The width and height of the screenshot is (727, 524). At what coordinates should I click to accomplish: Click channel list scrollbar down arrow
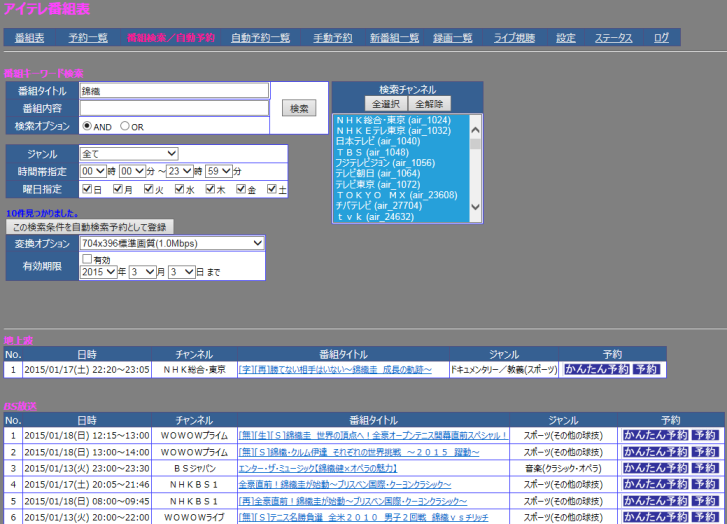click(x=475, y=207)
